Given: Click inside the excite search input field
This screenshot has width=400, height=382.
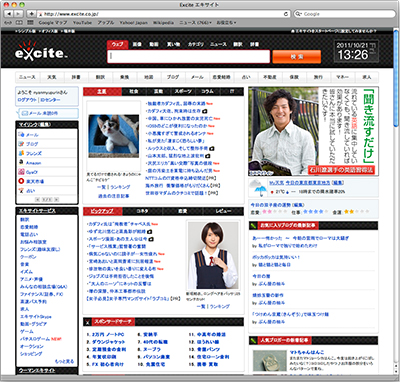Looking at the screenshot, I should 188,57.
